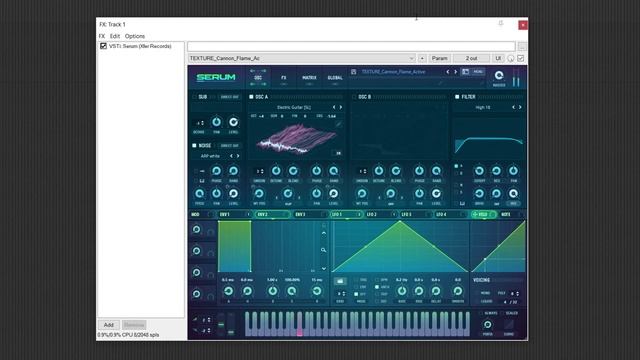Click Serum previous preset arrow
The width and height of the screenshot is (640, 360).
(x=448, y=72)
